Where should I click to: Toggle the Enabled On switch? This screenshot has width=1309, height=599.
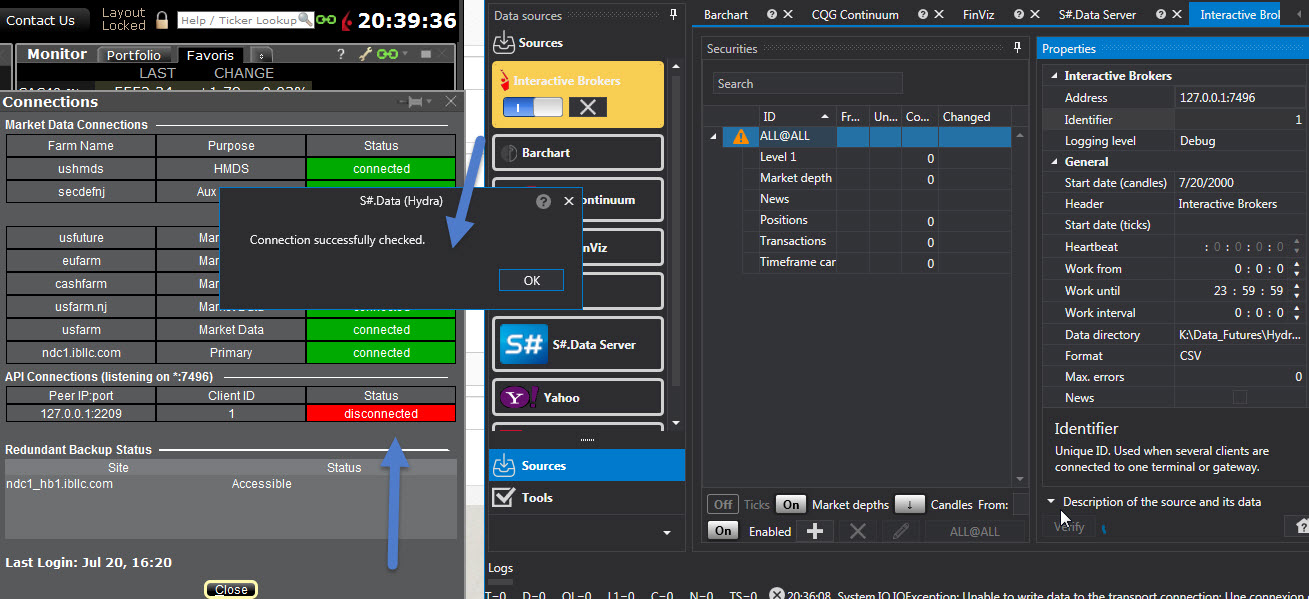tap(723, 531)
